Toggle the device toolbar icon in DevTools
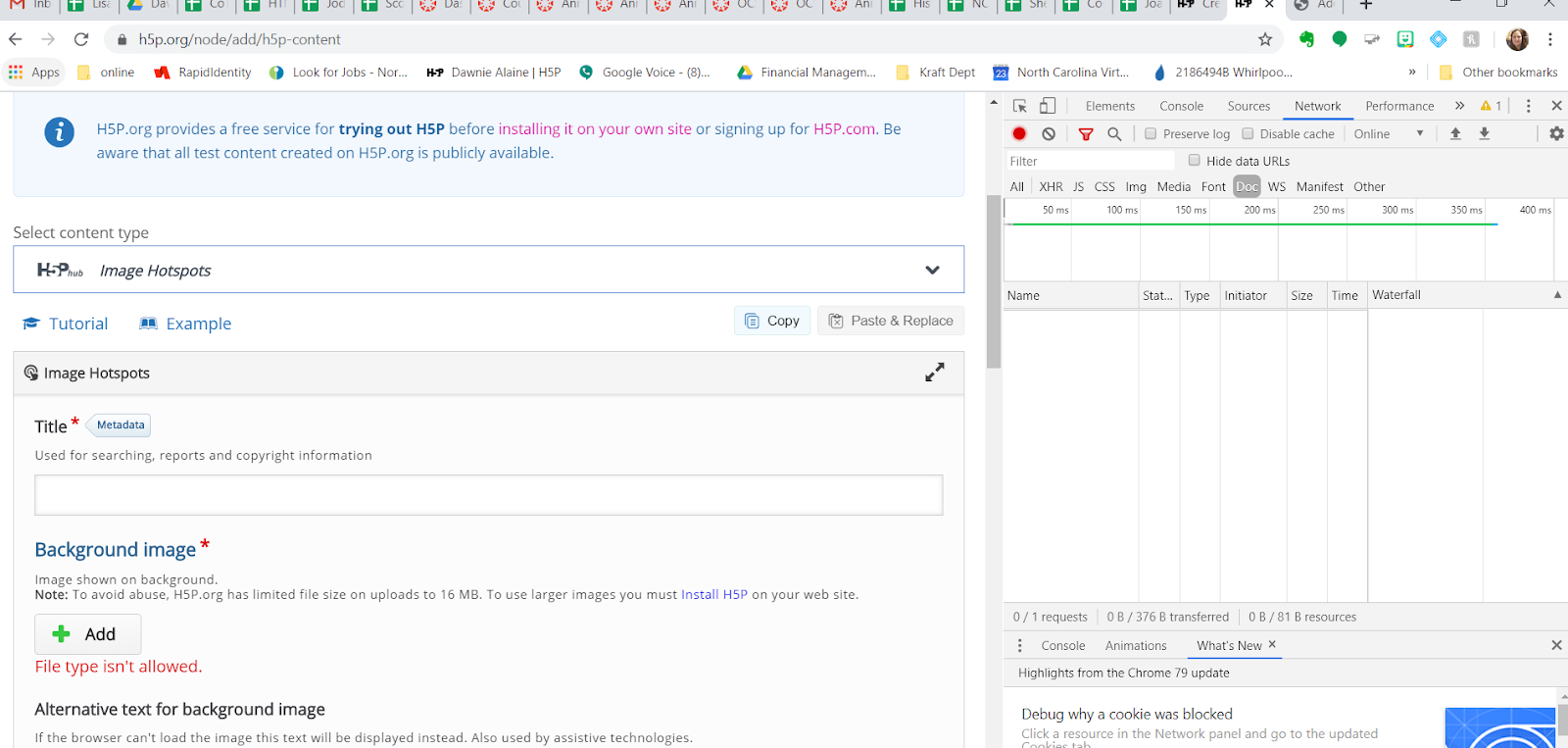This screenshot has width=1568, height=748. [1048, 106]
